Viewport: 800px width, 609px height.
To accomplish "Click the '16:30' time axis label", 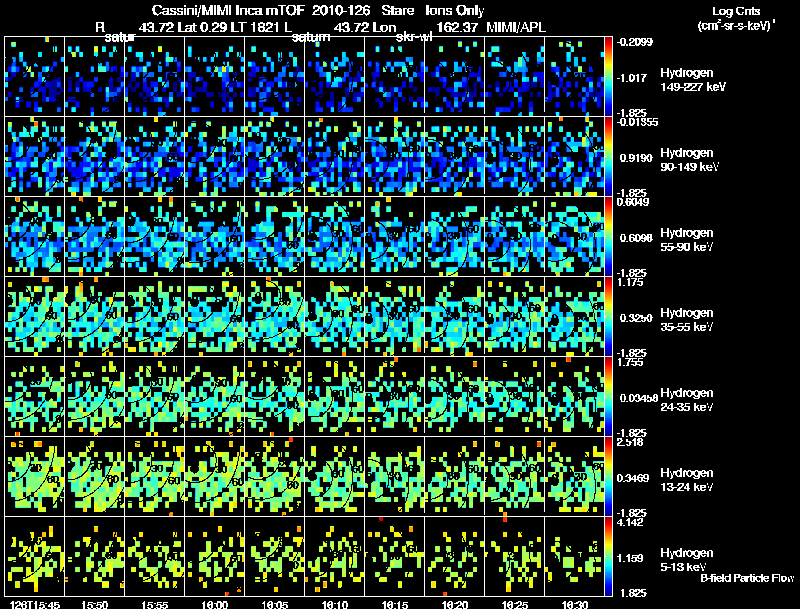I will (574, 605).
